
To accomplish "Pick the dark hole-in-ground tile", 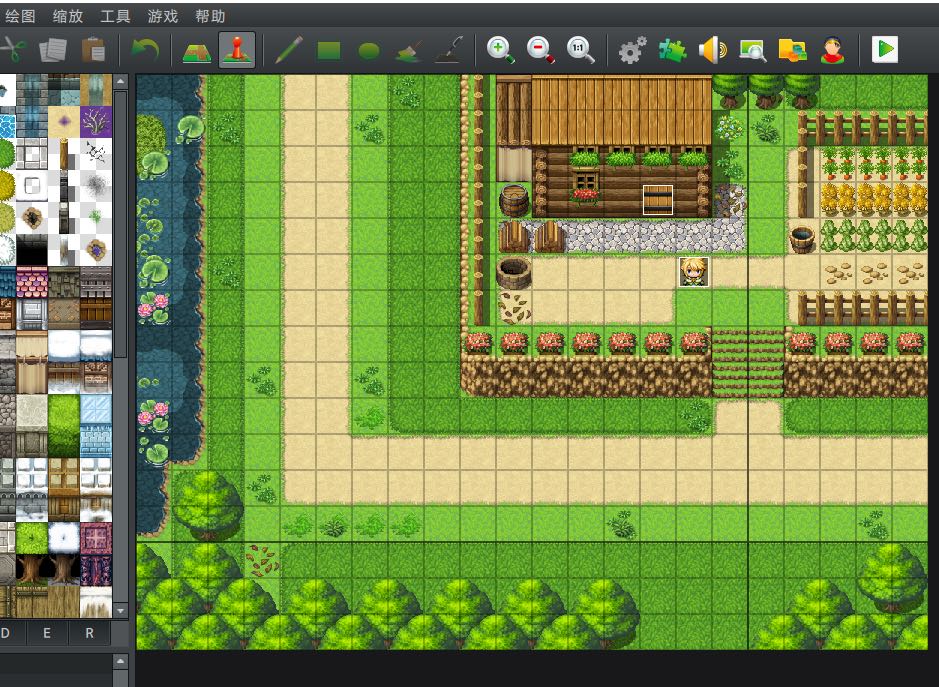I will point(32,218).
